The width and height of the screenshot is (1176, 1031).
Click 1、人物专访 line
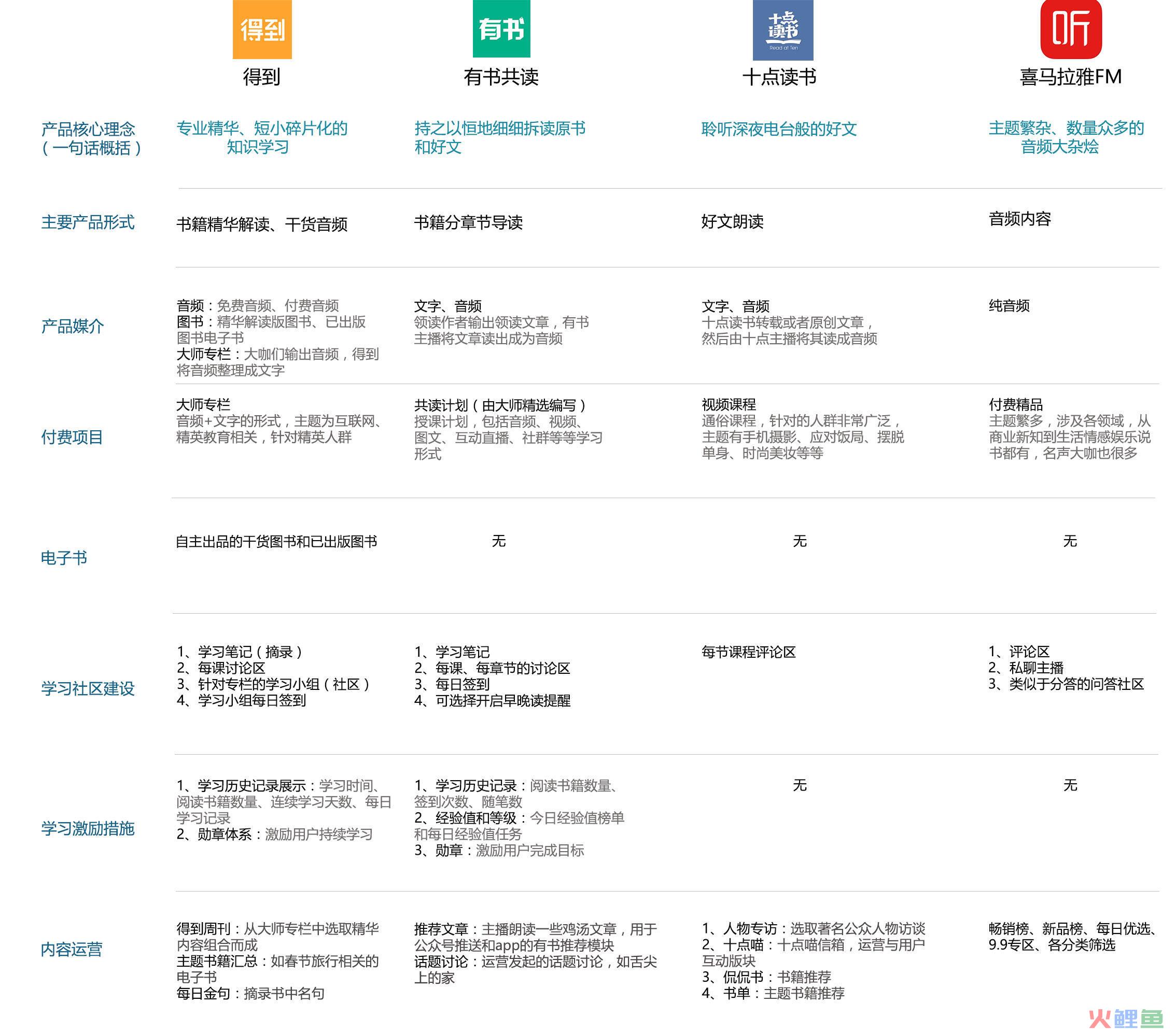813,928
